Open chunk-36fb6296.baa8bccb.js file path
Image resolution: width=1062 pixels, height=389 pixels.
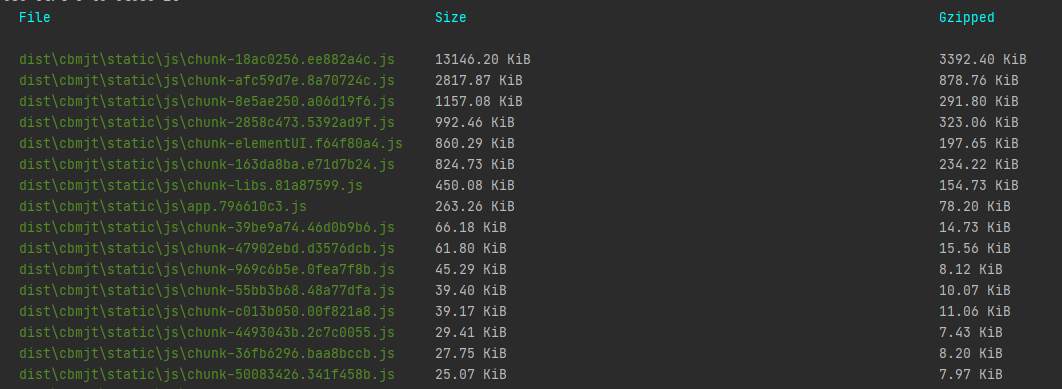point(207,354)
